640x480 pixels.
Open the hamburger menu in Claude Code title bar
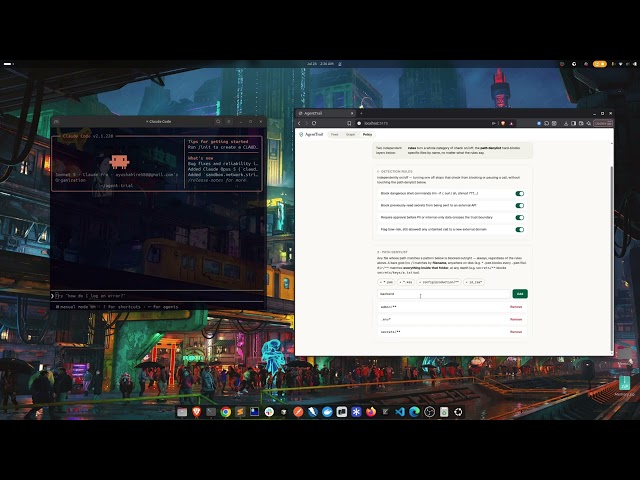[x=229, y=121]
